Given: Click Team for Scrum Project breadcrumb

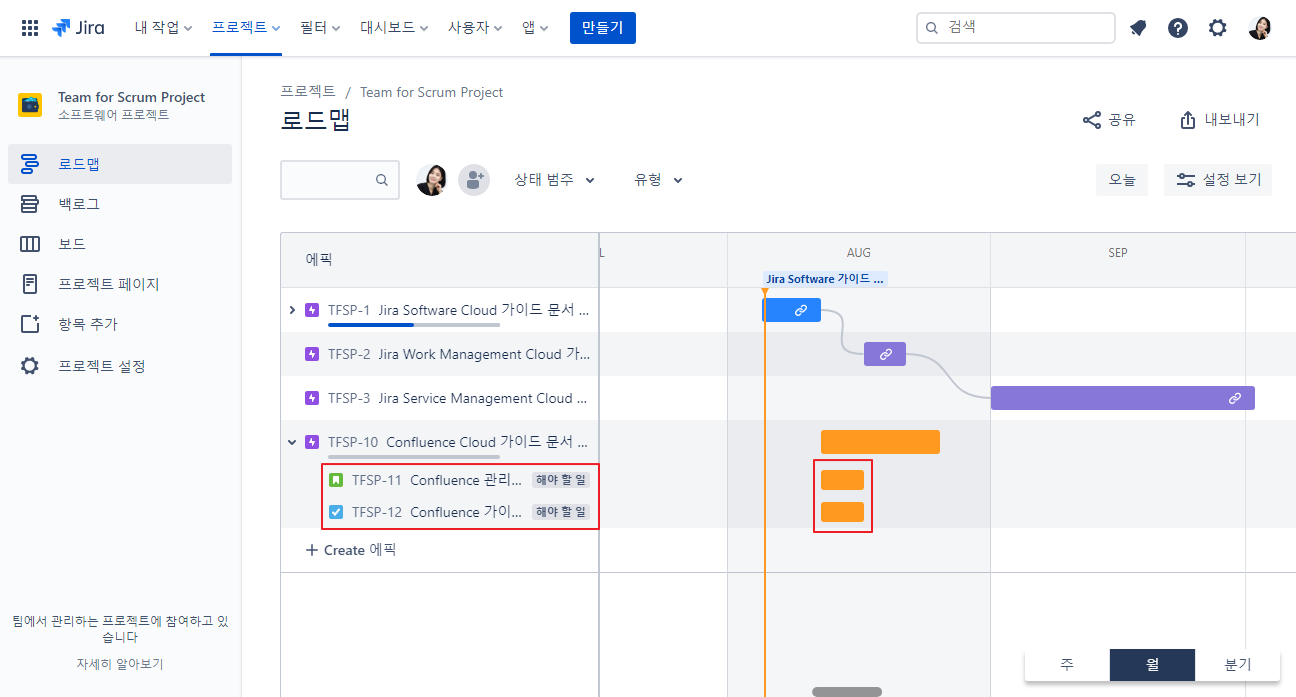Looking at the screenshot, I should (x=431, y=92).
